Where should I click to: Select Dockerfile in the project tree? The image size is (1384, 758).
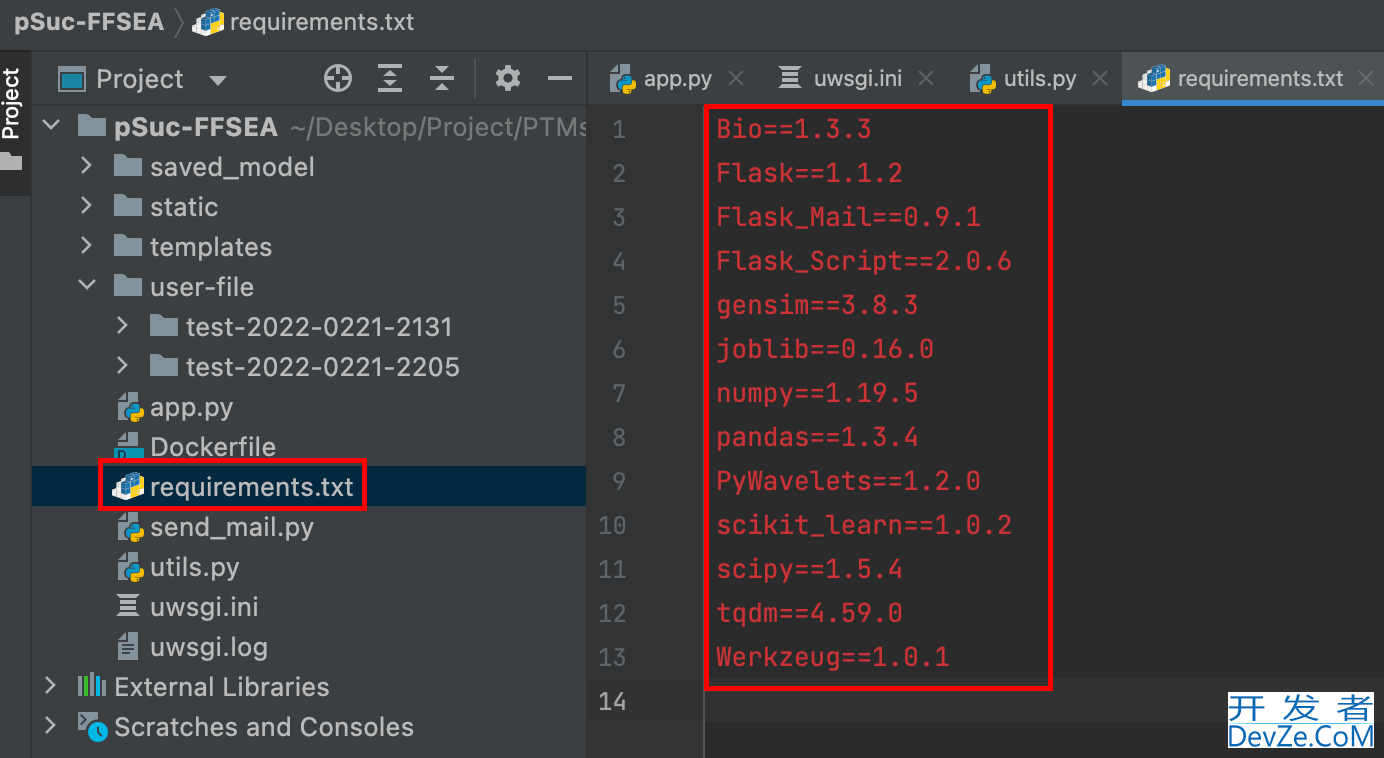212,447
